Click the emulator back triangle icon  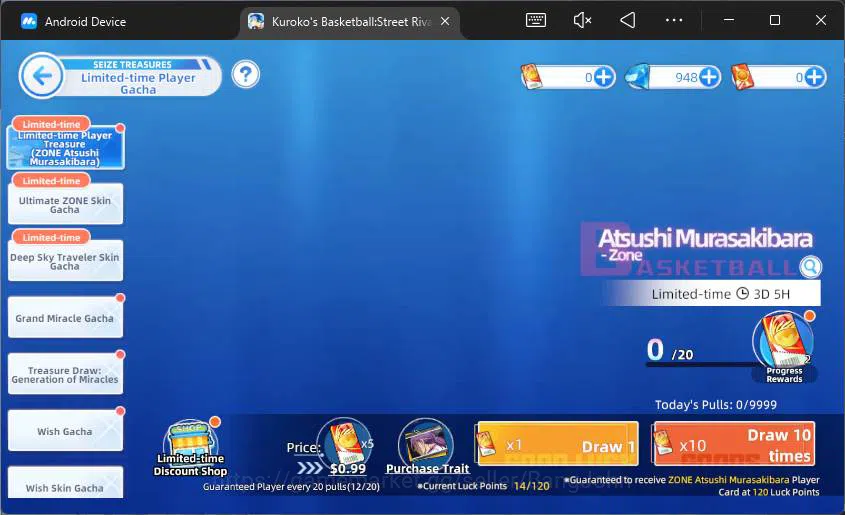pyautogui.click(x=627, y=20)
